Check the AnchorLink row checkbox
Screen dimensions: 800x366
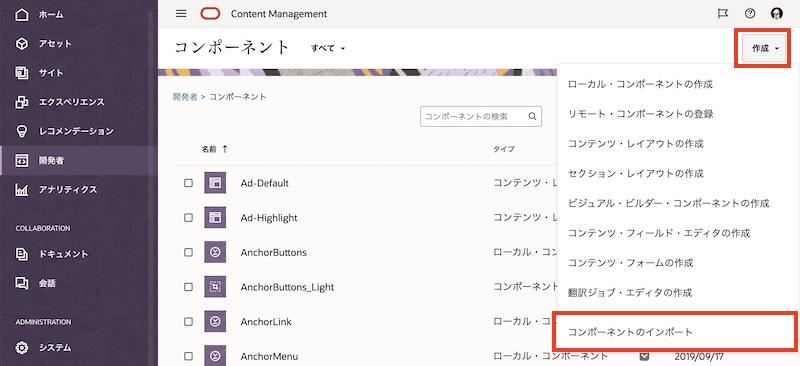pos(188,322)
